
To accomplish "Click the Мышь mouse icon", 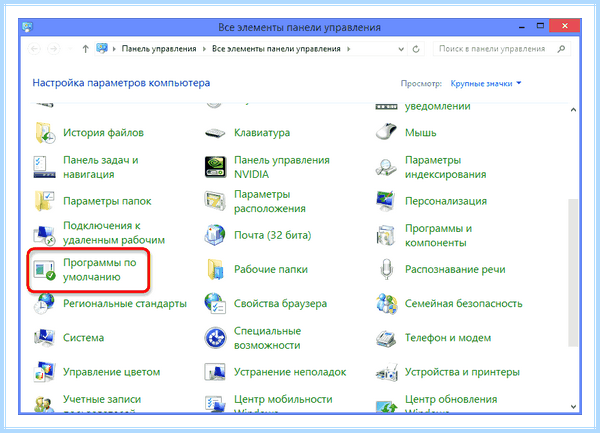I will coord(386,132).
